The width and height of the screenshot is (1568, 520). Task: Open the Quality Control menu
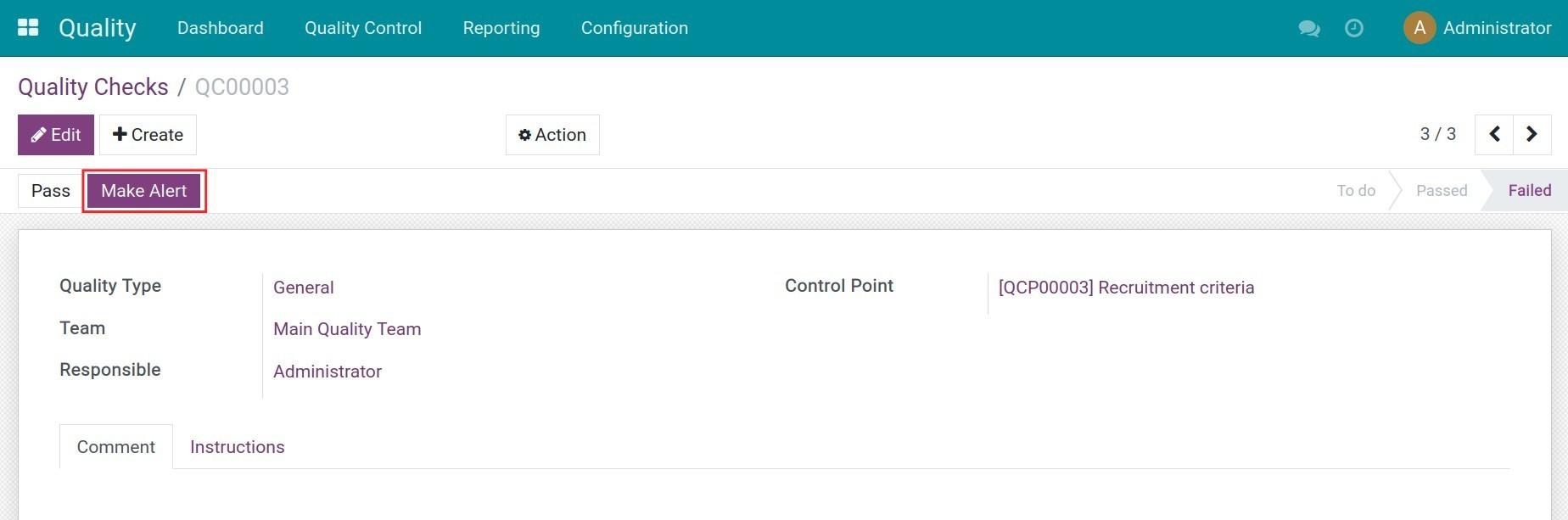point(363,28)
